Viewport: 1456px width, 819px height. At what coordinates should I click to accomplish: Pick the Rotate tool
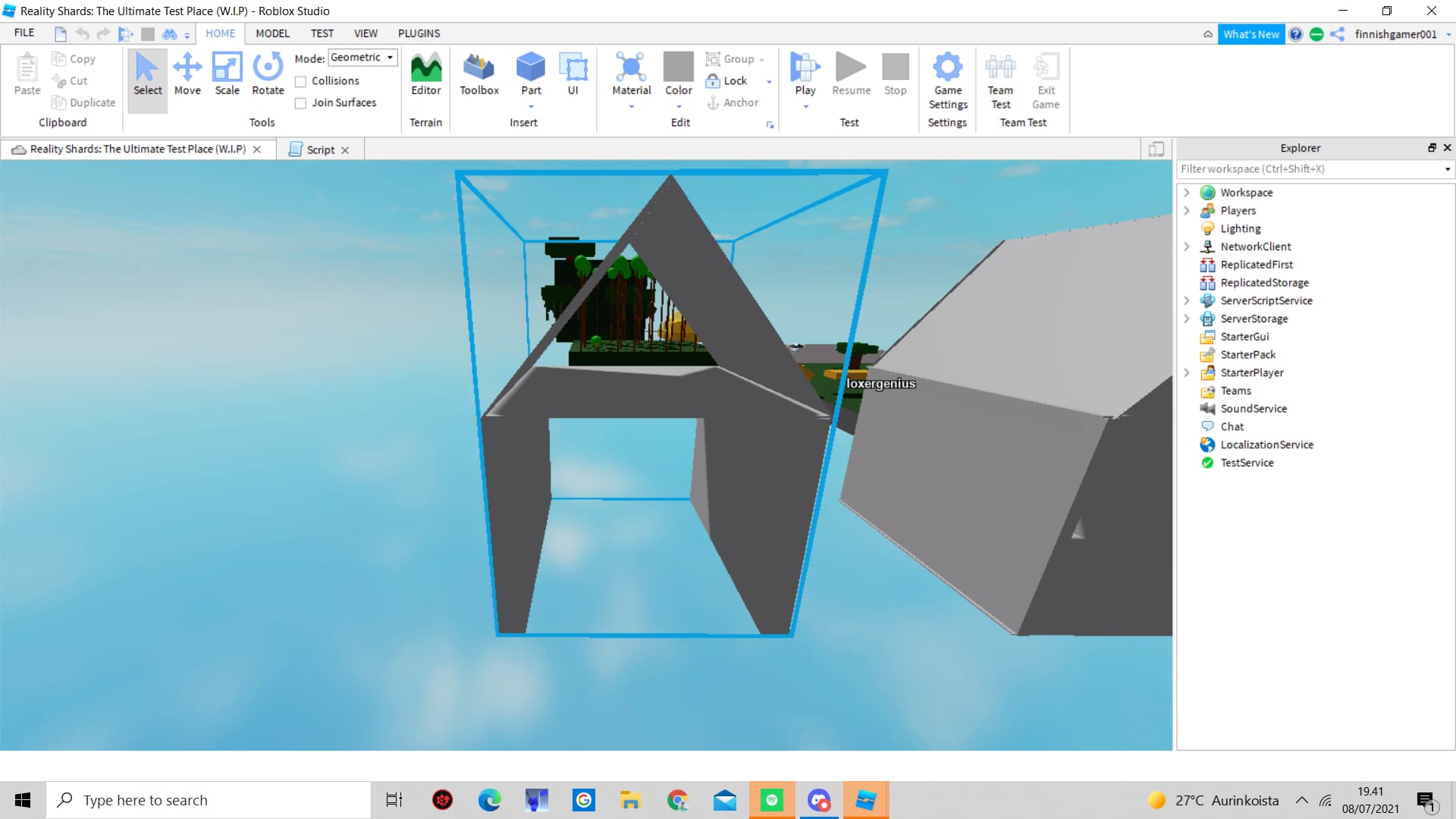268,74
